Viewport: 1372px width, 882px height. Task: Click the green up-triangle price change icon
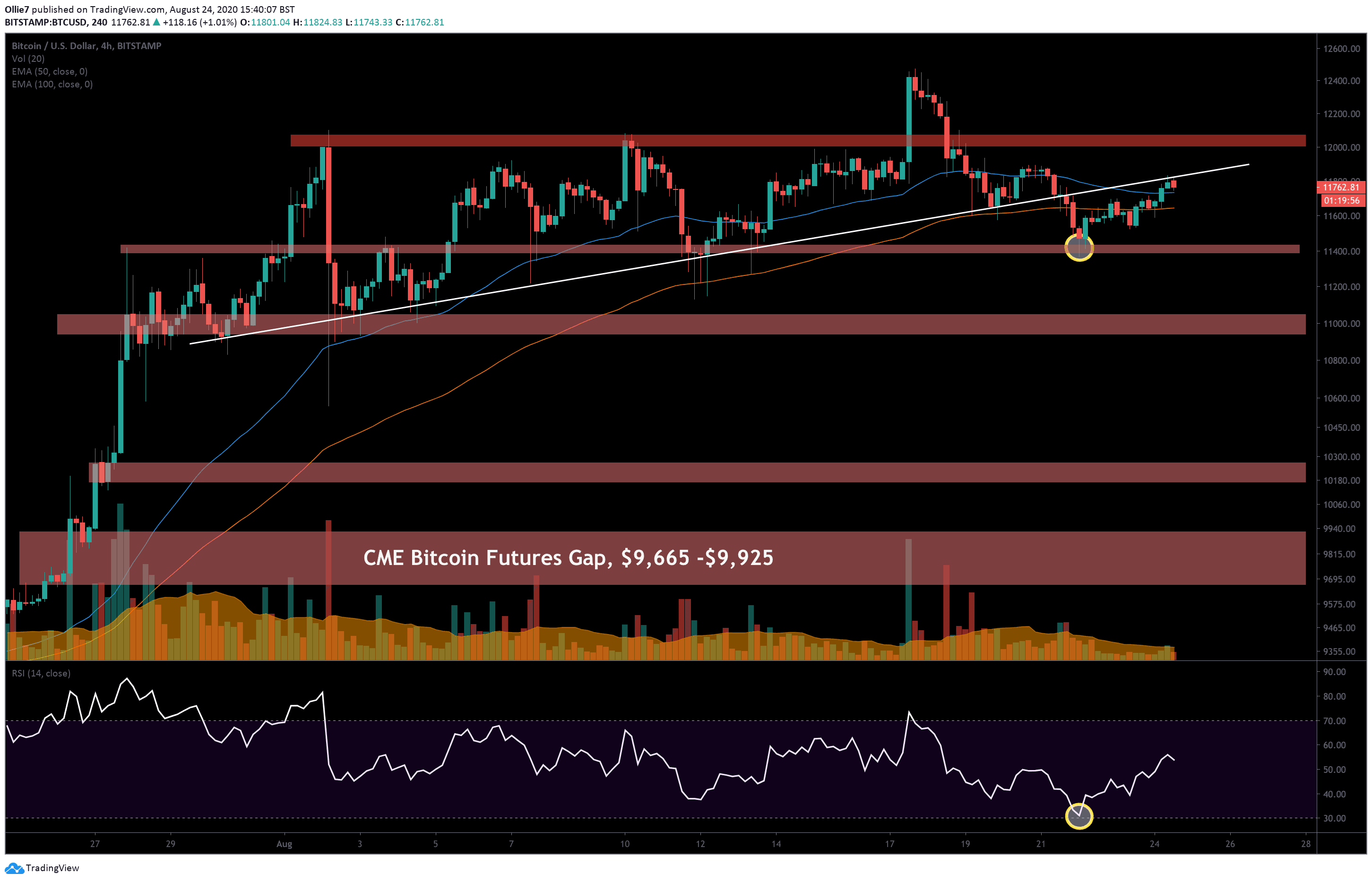tap(156, 22)
